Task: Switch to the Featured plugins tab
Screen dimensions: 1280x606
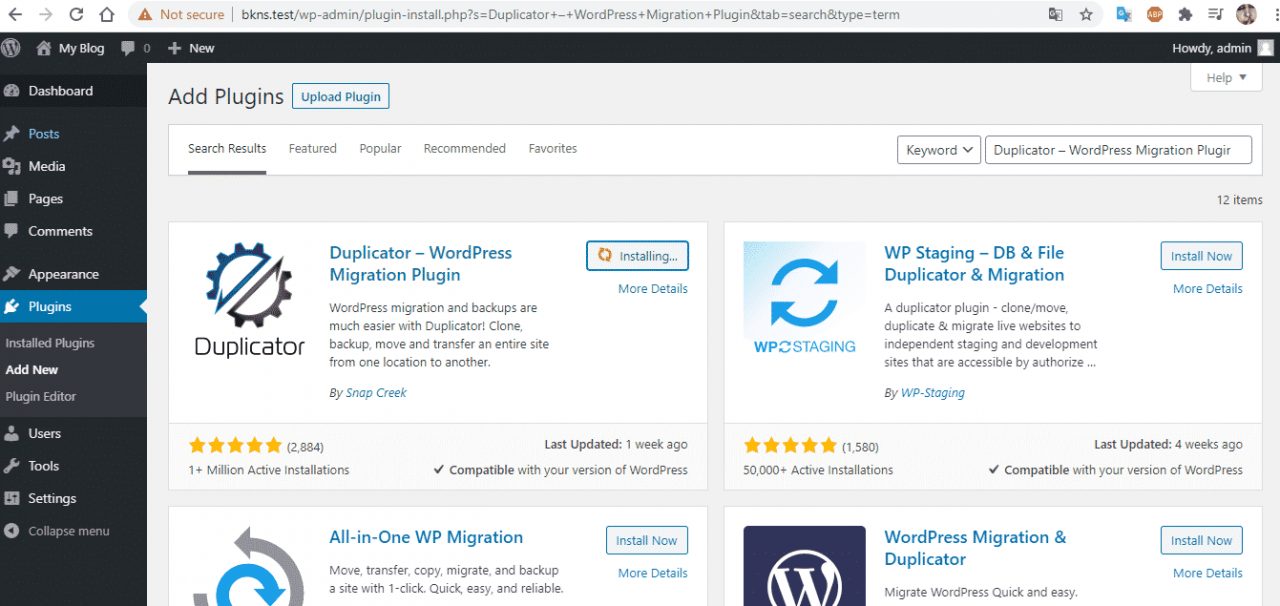Action: [x=312, y=148]
